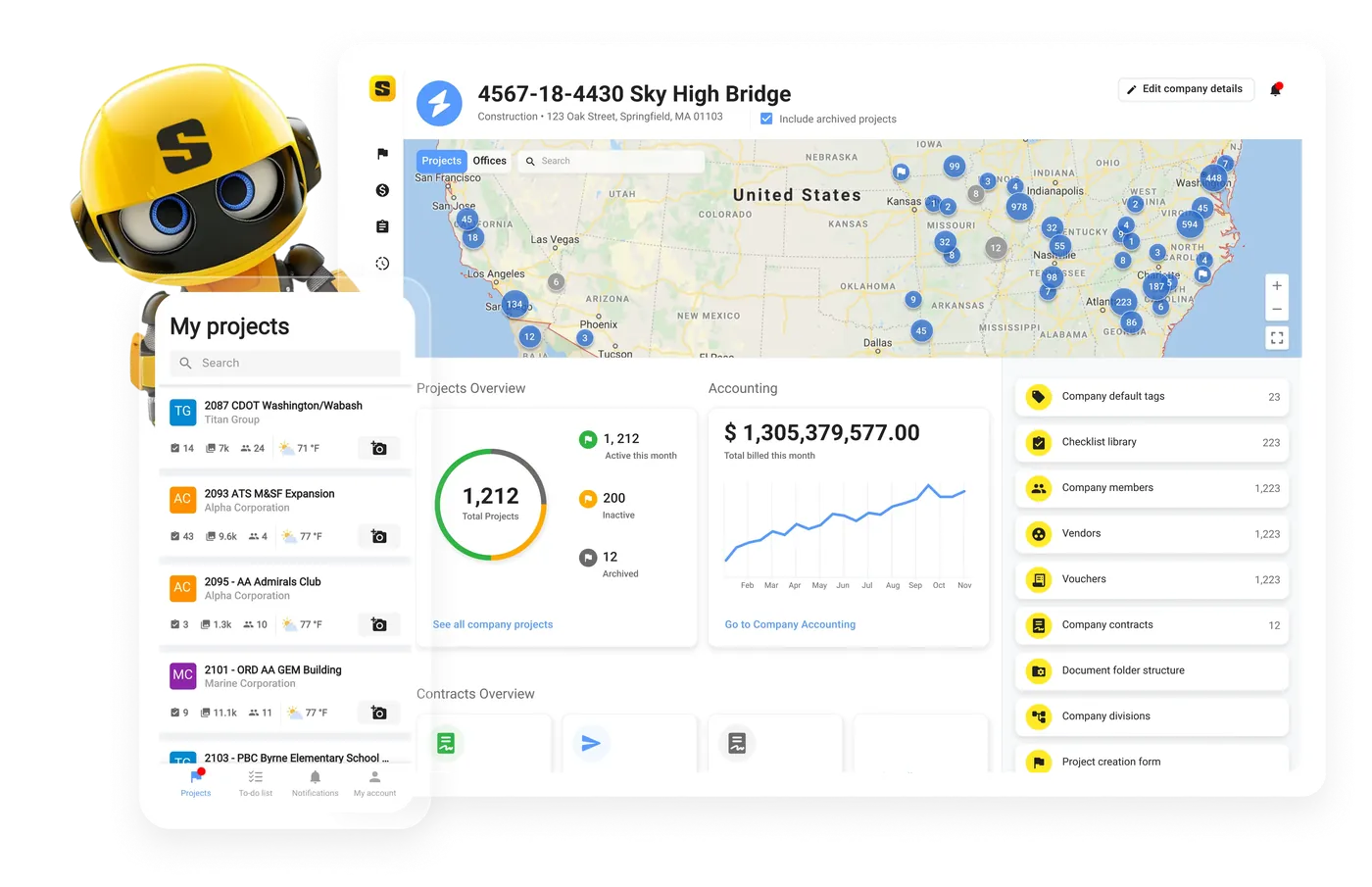This screenshot has width=1372, height=887.
Task: Click the $ 1,305,379,577.00 total billed amount
Action: click(x=821, y=433)
